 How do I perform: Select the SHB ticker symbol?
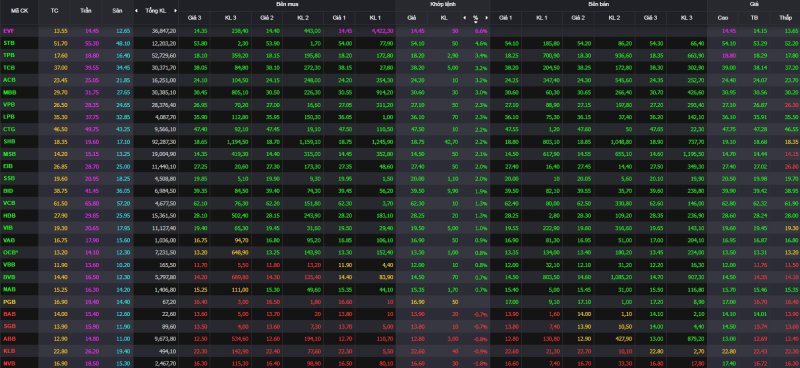click(x=9, y=141)
